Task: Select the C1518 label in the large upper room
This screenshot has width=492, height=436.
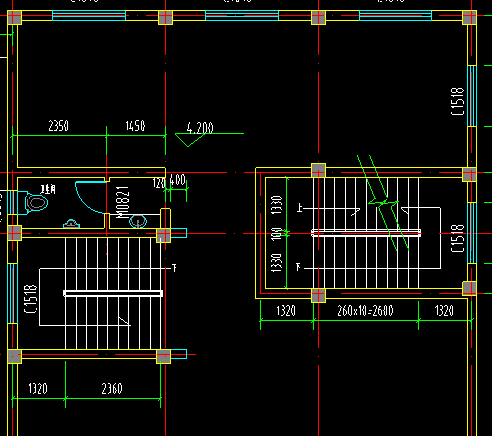Action: 457,101
